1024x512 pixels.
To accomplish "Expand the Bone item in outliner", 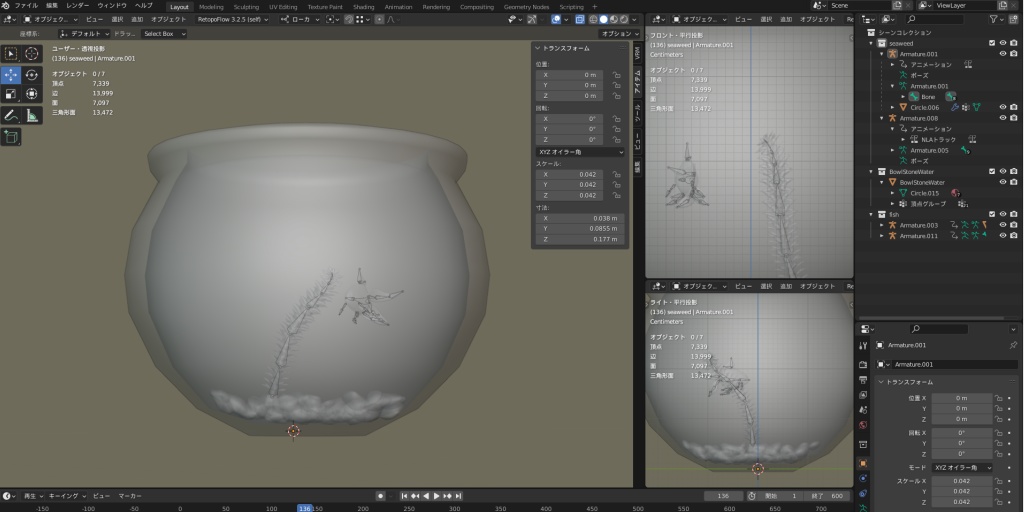I will [x=903, y=97].
